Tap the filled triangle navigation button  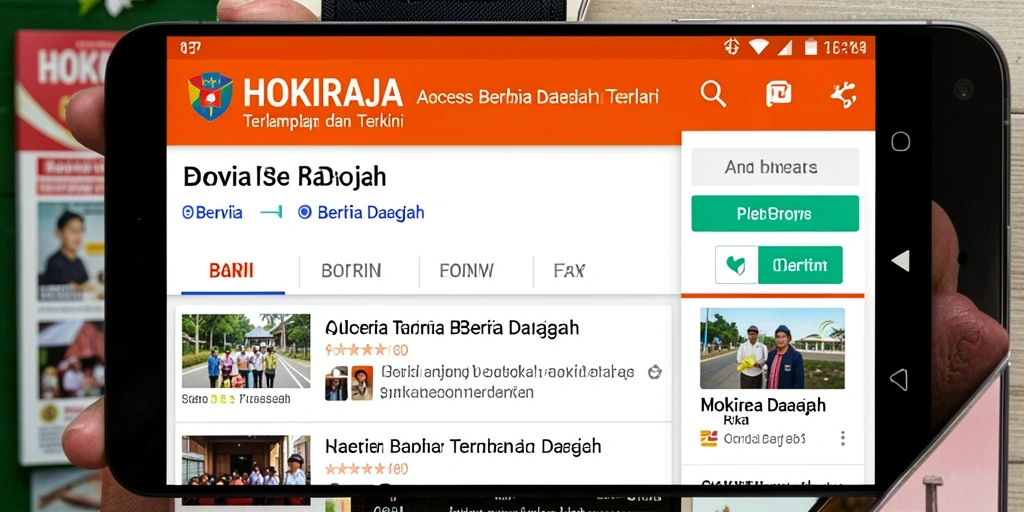pos(901,261)
